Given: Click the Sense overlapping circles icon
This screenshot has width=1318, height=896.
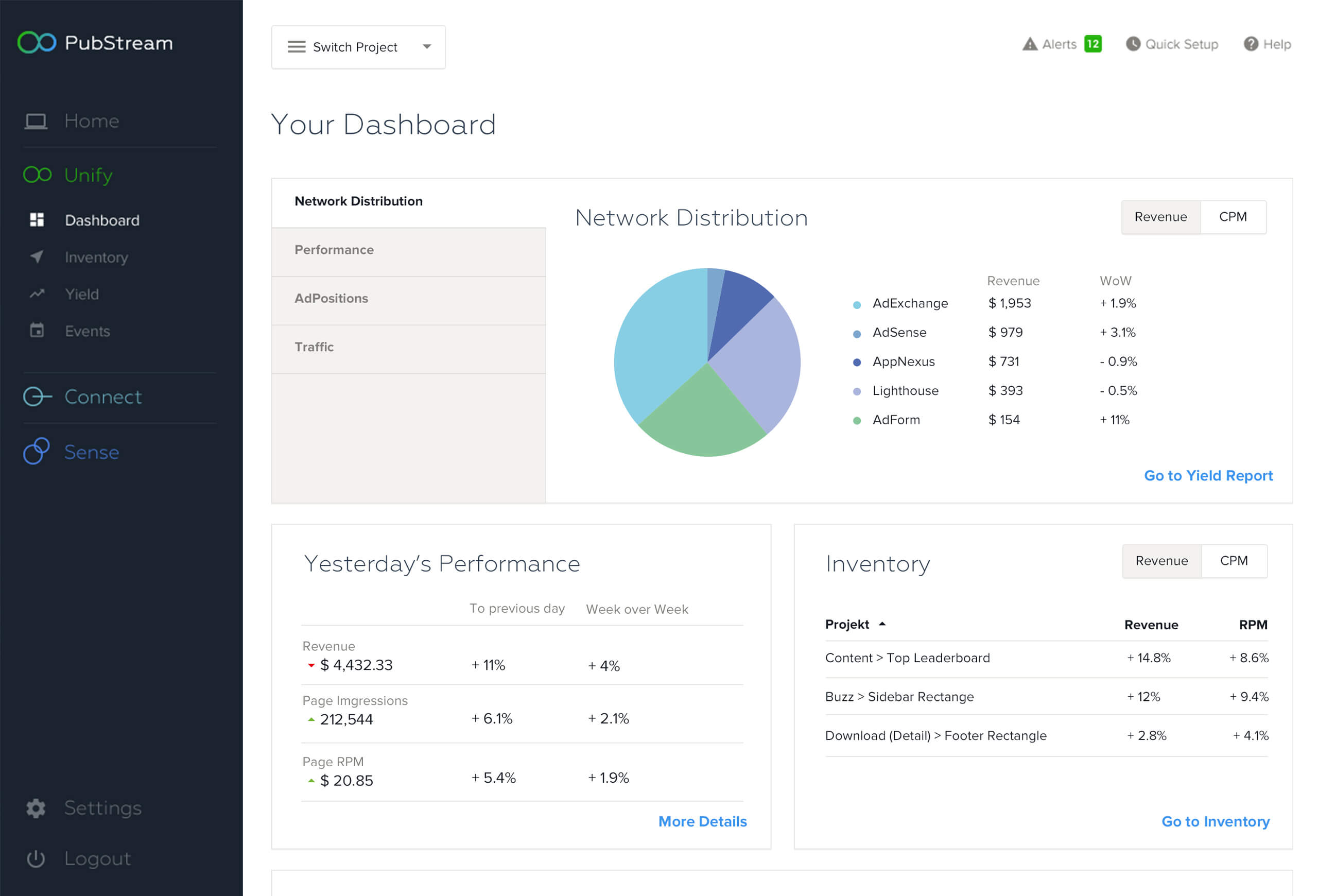Looking at the screenshot, I should tap(36, 452).
